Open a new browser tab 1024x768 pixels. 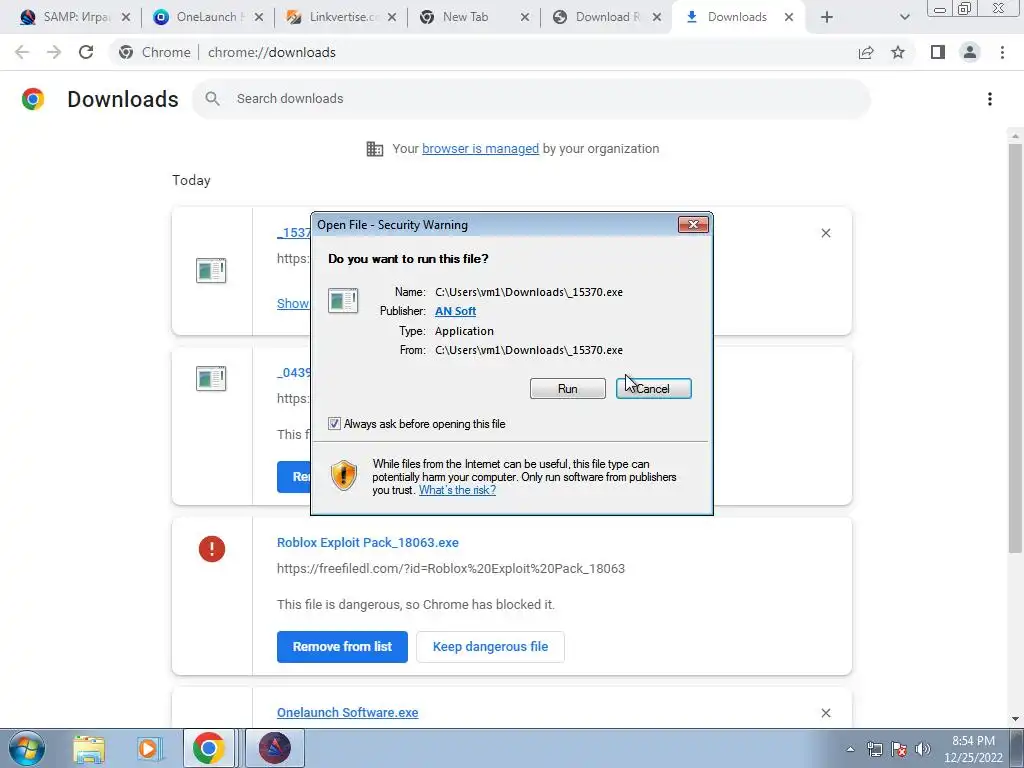tap(827, 18)
